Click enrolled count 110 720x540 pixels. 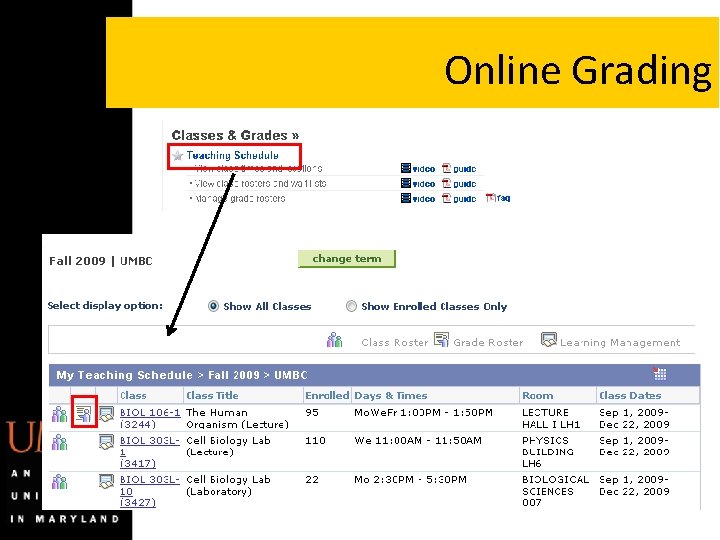tap(315, 440)
